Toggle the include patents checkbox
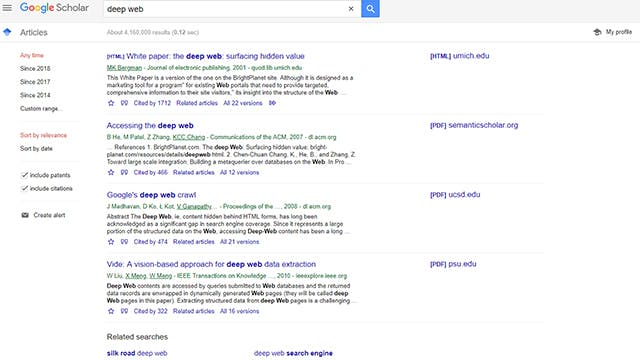 (x=24, y=175)
